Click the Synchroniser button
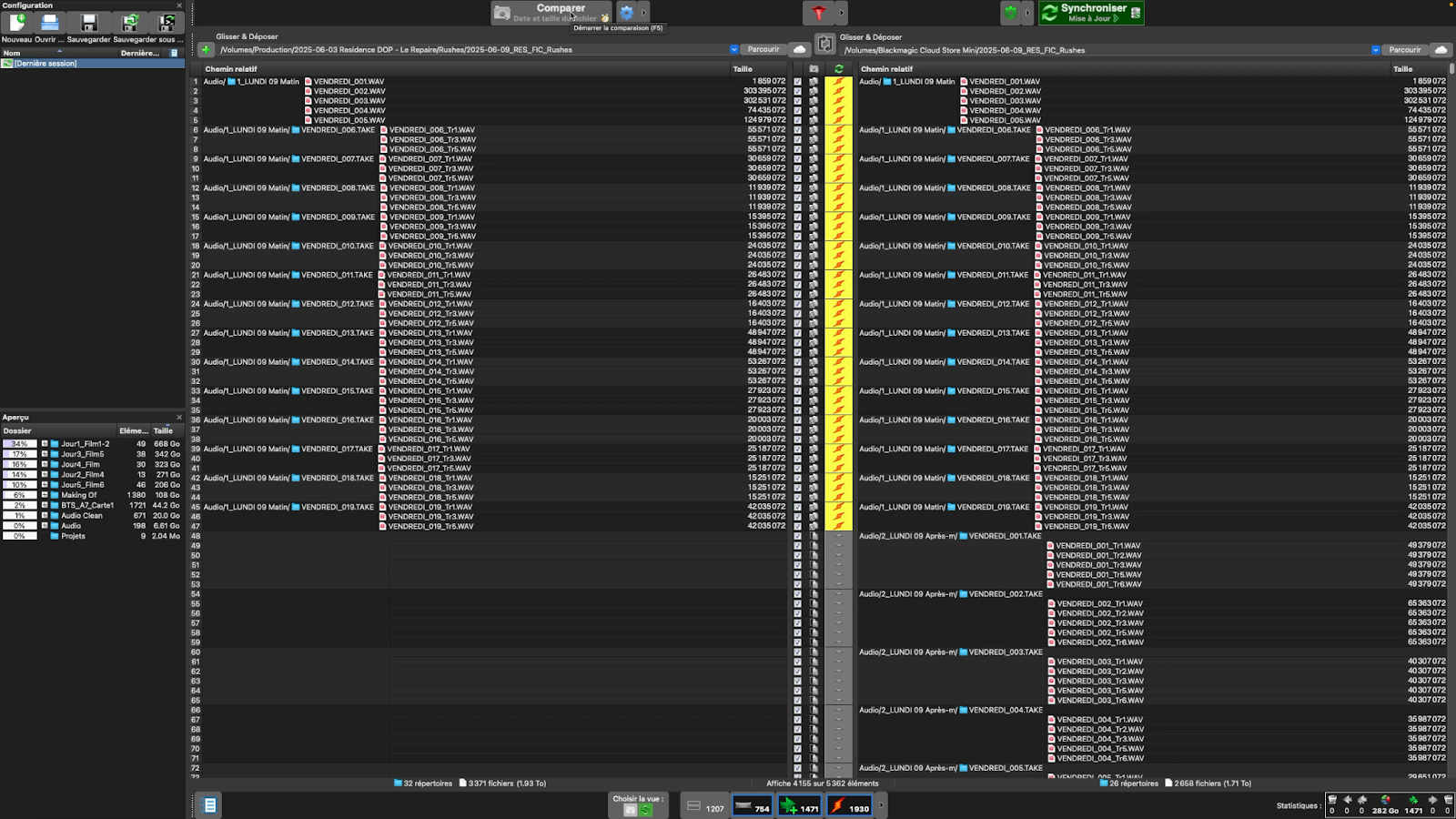Viewport: 1456px width, 819px height. point(1091,13)
